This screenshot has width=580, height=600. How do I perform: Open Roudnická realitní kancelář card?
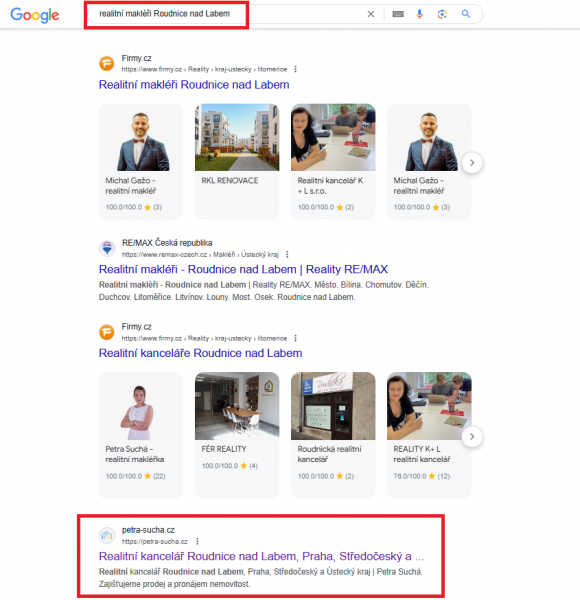[x=333, y=435]
